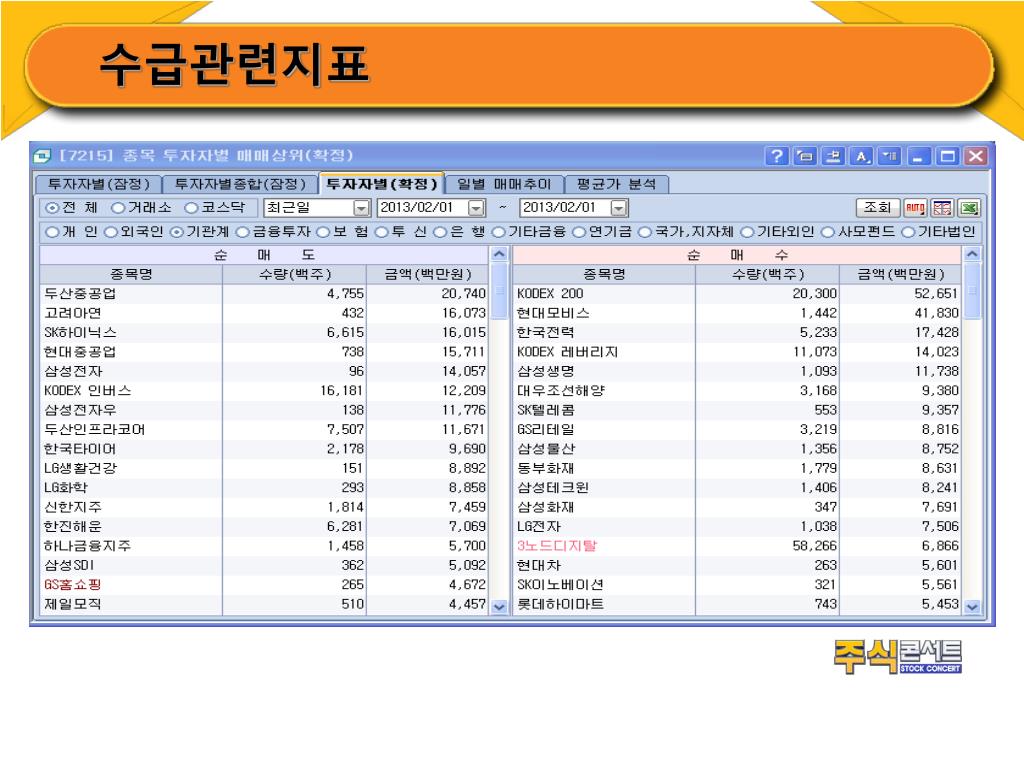The image size is (1024, 768).
Task: Click down arrow of 순매수 table scrollbar
Action: click(972, 607)
